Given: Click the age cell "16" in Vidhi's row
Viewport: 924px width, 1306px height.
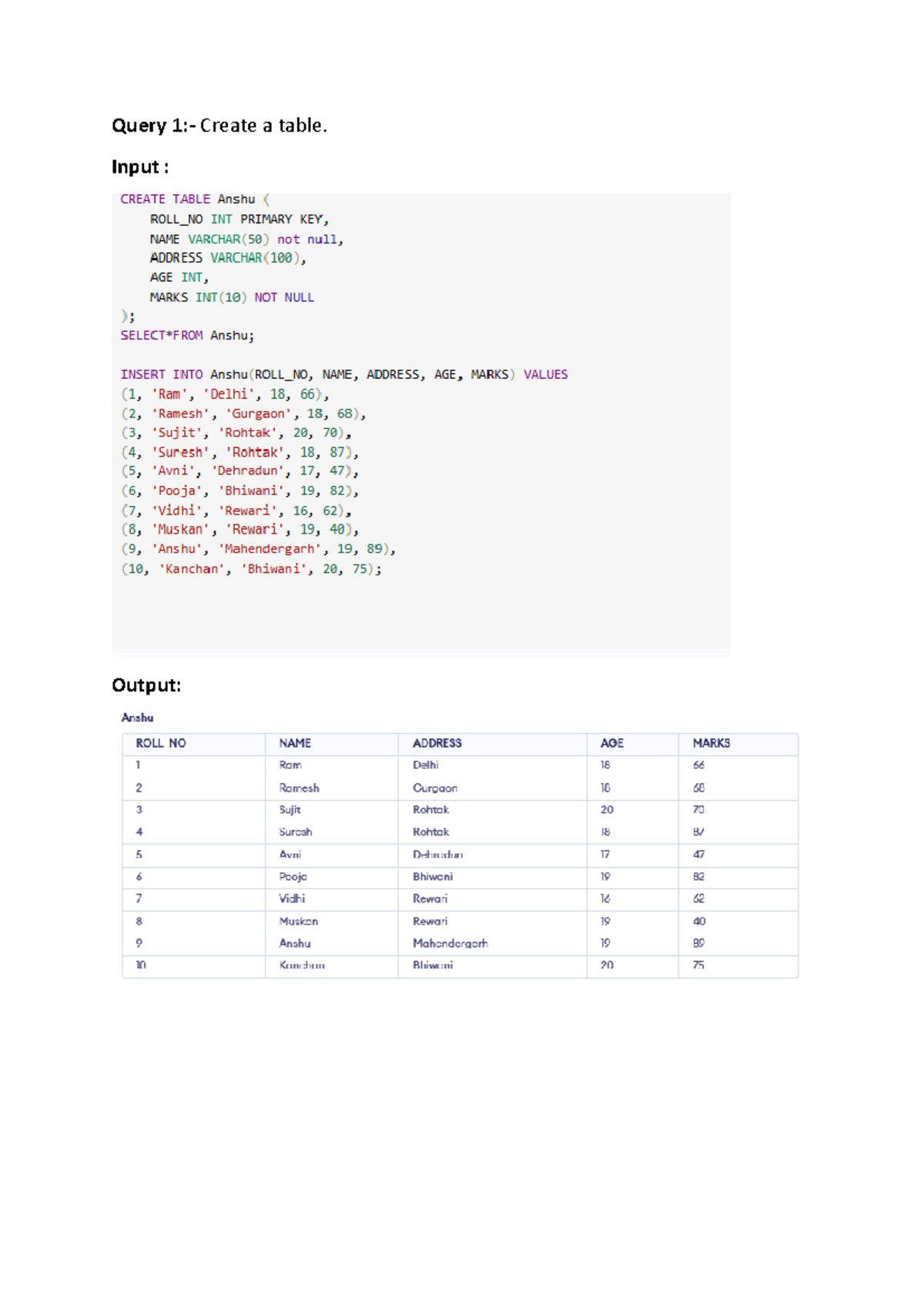Looking at the screenshot, I should point(605,899).
